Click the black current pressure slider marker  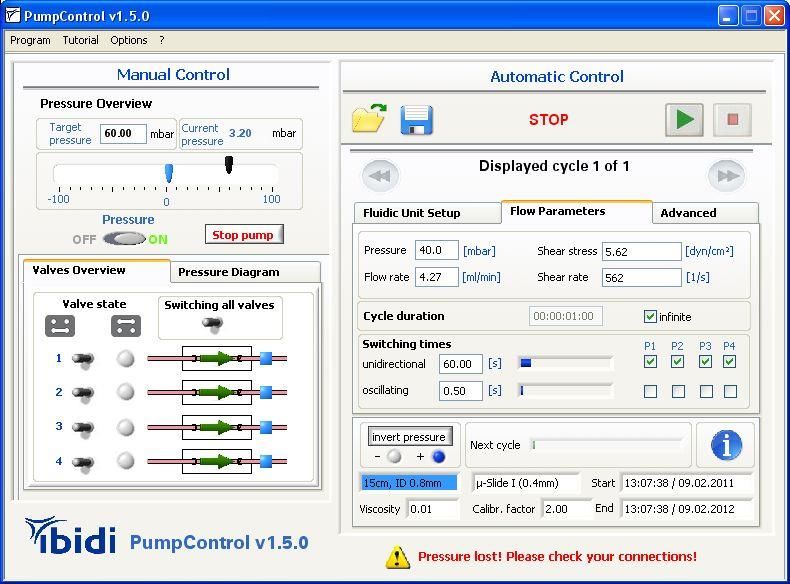(x=229, y=164)
